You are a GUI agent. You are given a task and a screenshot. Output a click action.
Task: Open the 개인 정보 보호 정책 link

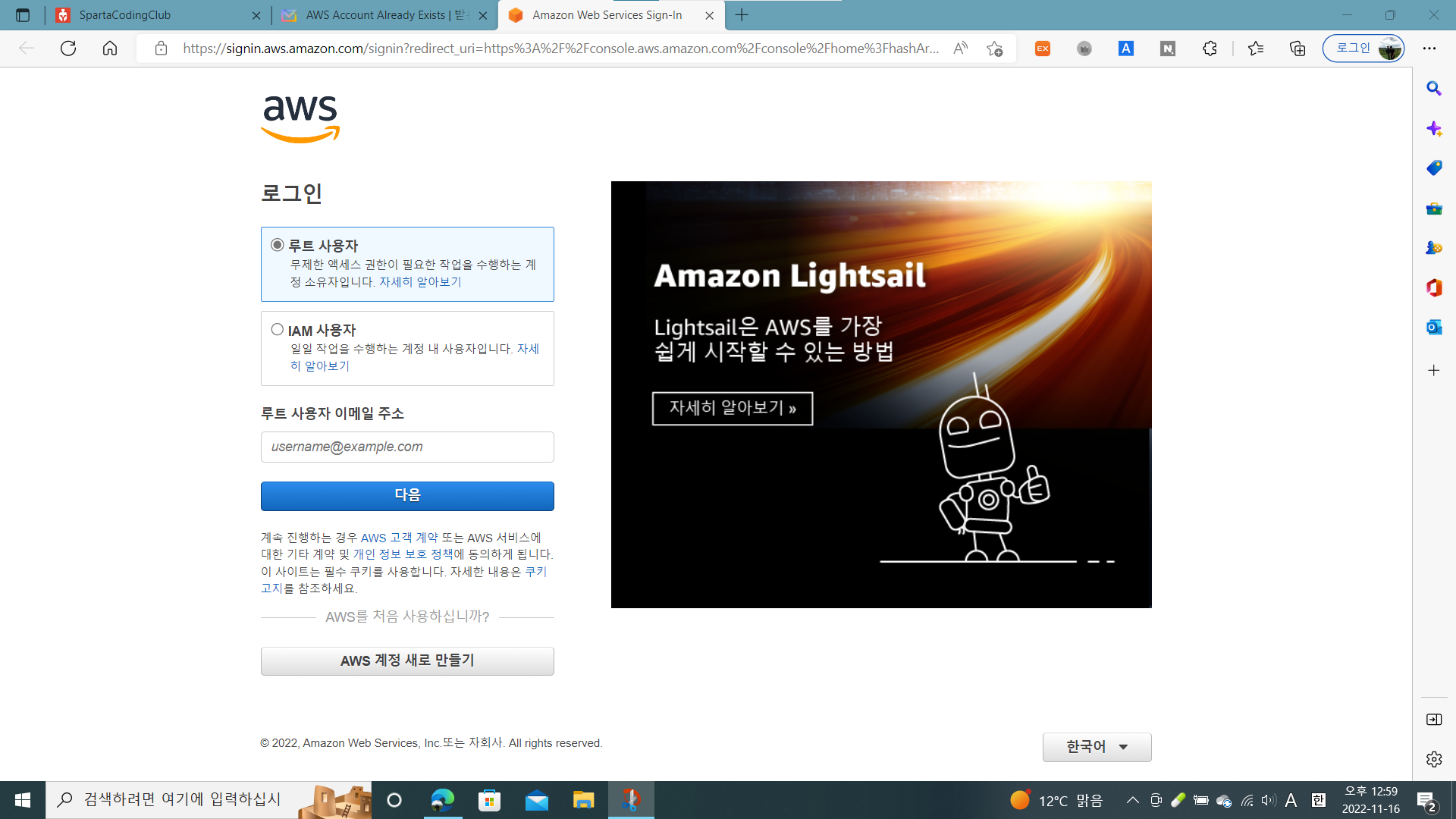(x=403, y=554)
